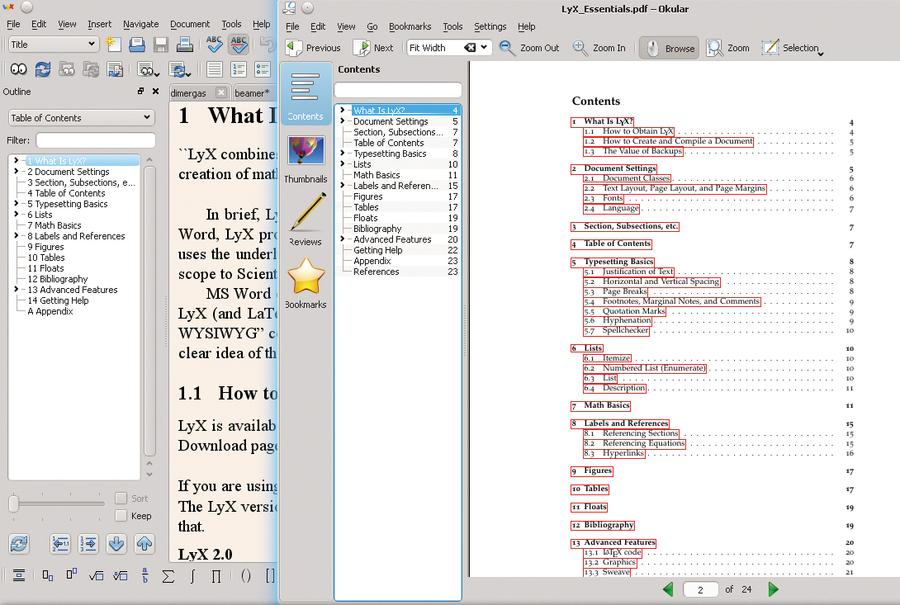Insert a subscript from math toolbar
This screenshot has width=900, height=605.
point(48,575)
